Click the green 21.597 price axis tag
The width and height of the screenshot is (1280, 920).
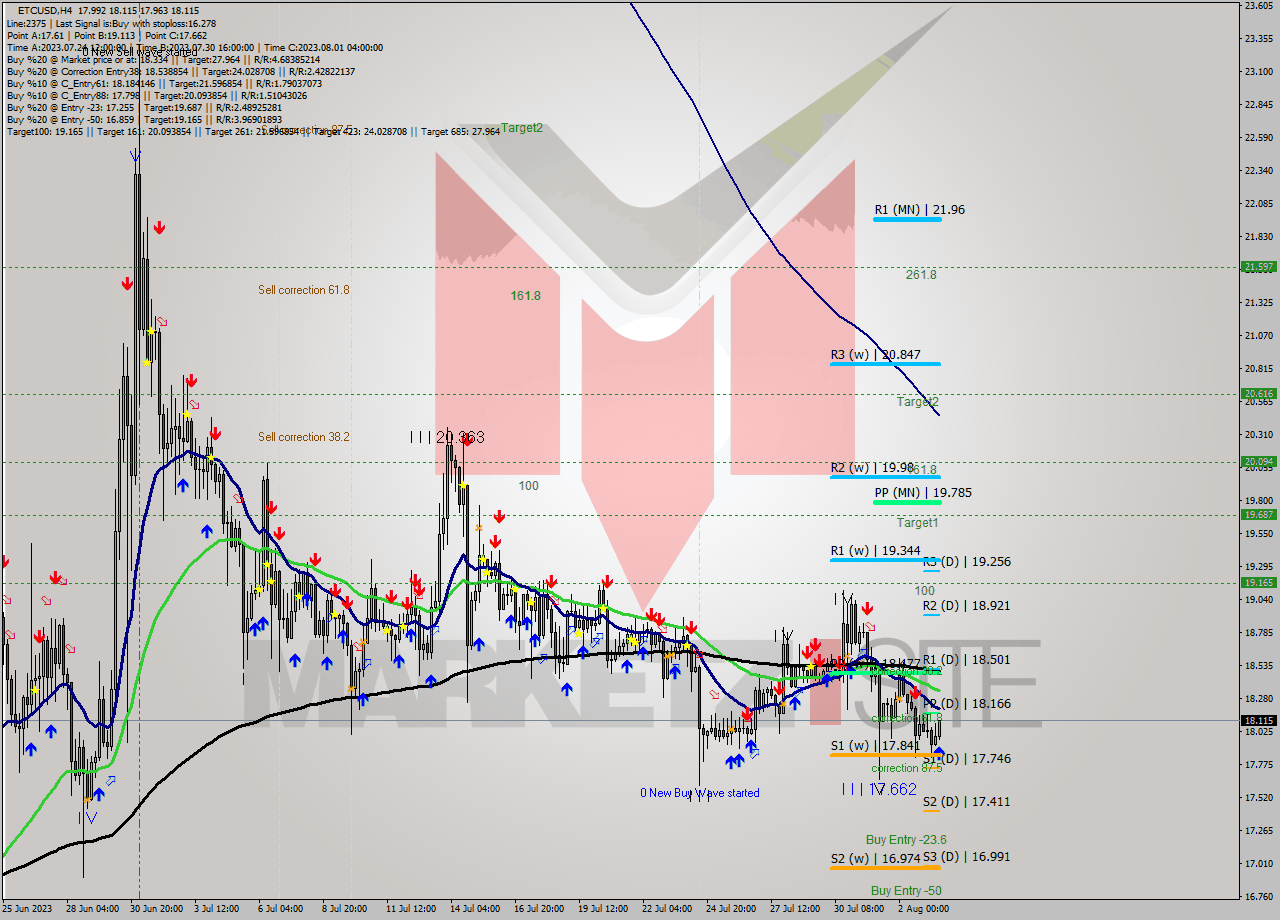point(1258,267)
